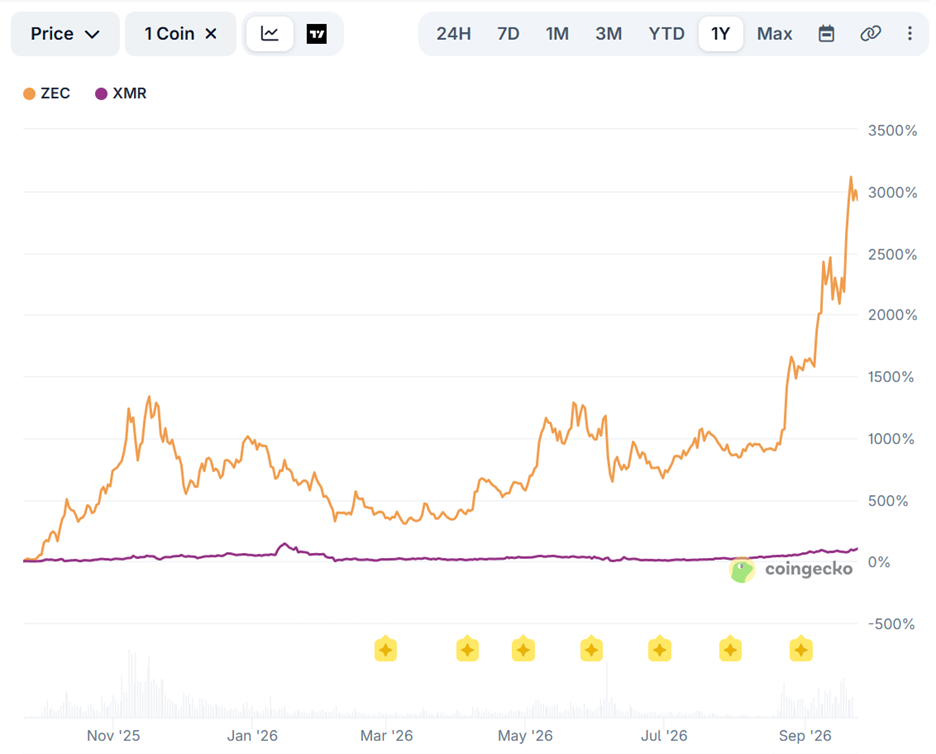Viewport: 936px width, 754px height.
Task: Click the coingecko logo watermark
Action: click(x=791, y=570)
